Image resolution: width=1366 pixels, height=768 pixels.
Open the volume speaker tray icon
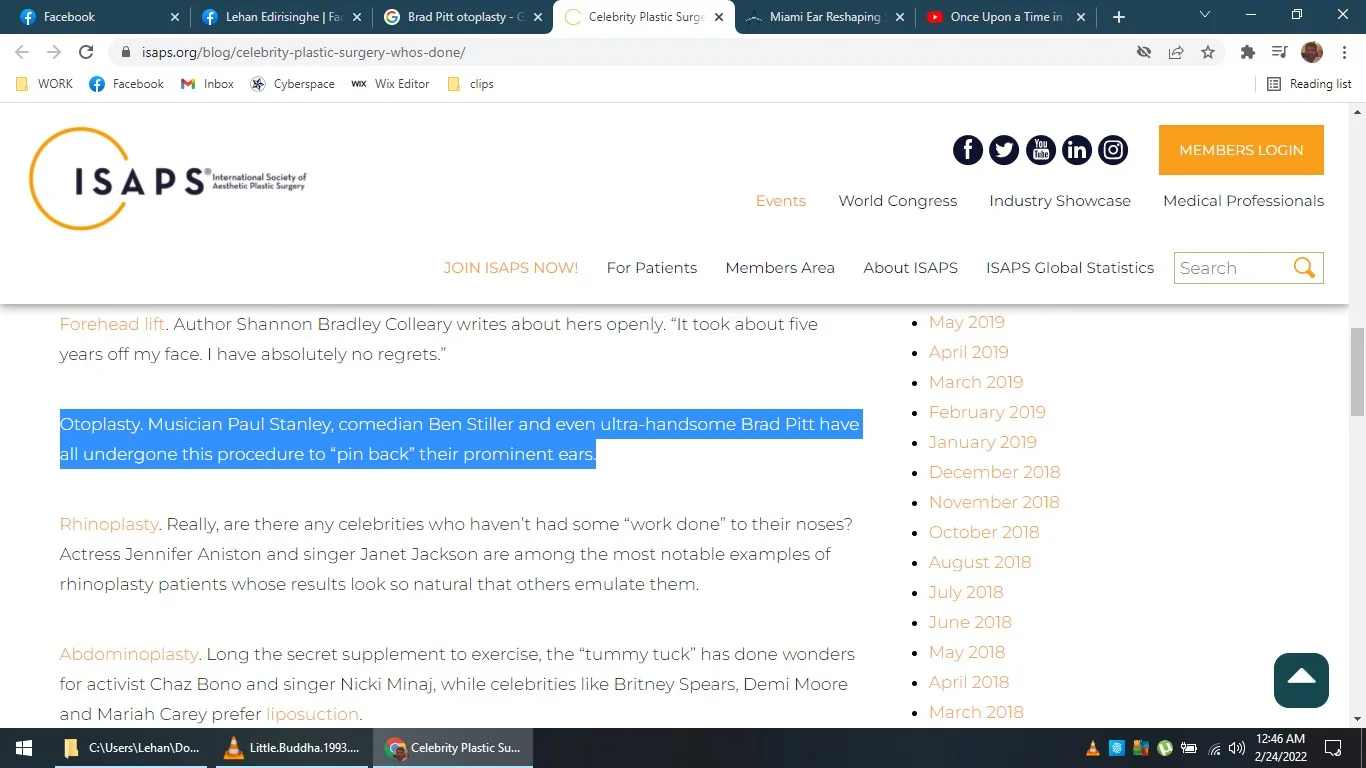tap(1237, 748)
